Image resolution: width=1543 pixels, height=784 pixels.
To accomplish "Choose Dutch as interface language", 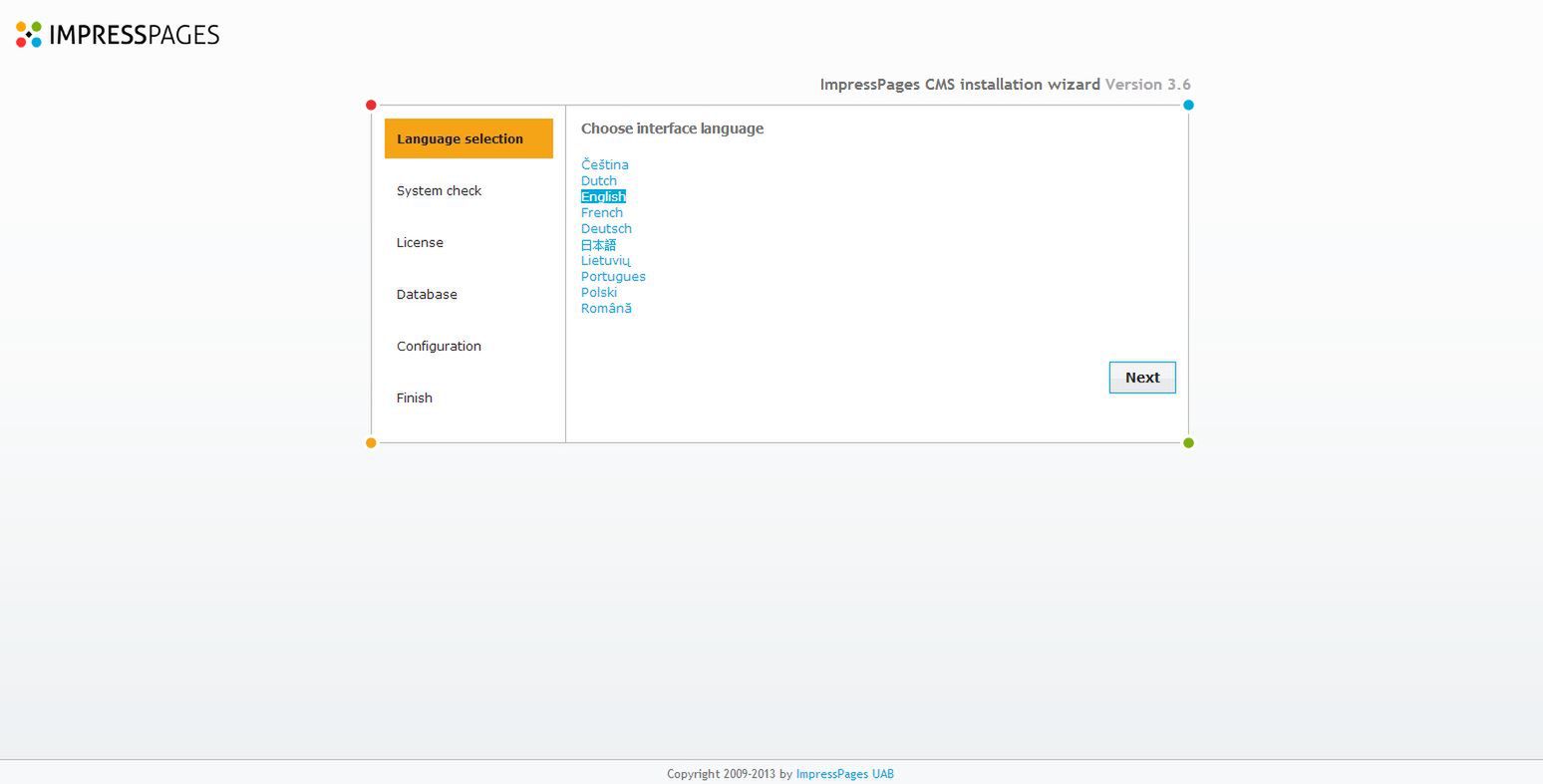I will click(x=599, y=180).
